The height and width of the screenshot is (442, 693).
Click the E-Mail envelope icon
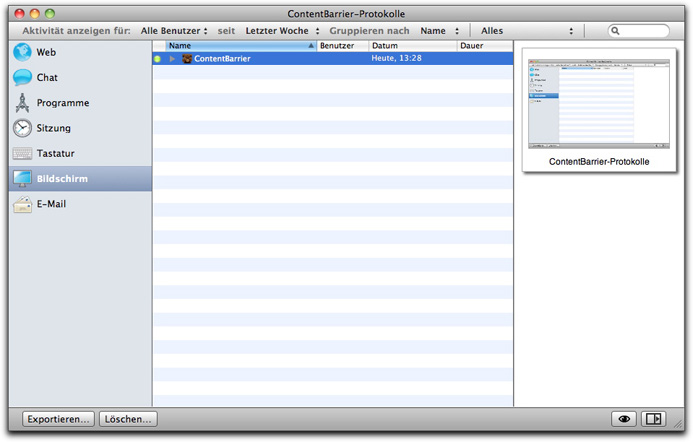[x=22, y=204]
